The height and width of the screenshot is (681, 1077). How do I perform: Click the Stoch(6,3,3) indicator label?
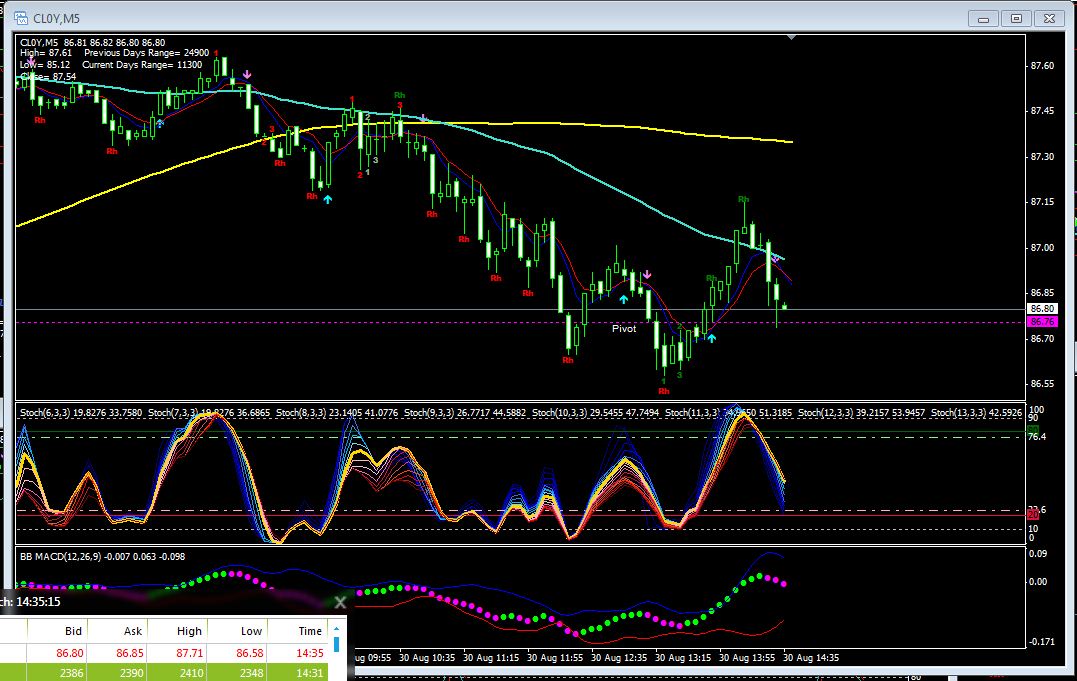[x=80, y=413]
